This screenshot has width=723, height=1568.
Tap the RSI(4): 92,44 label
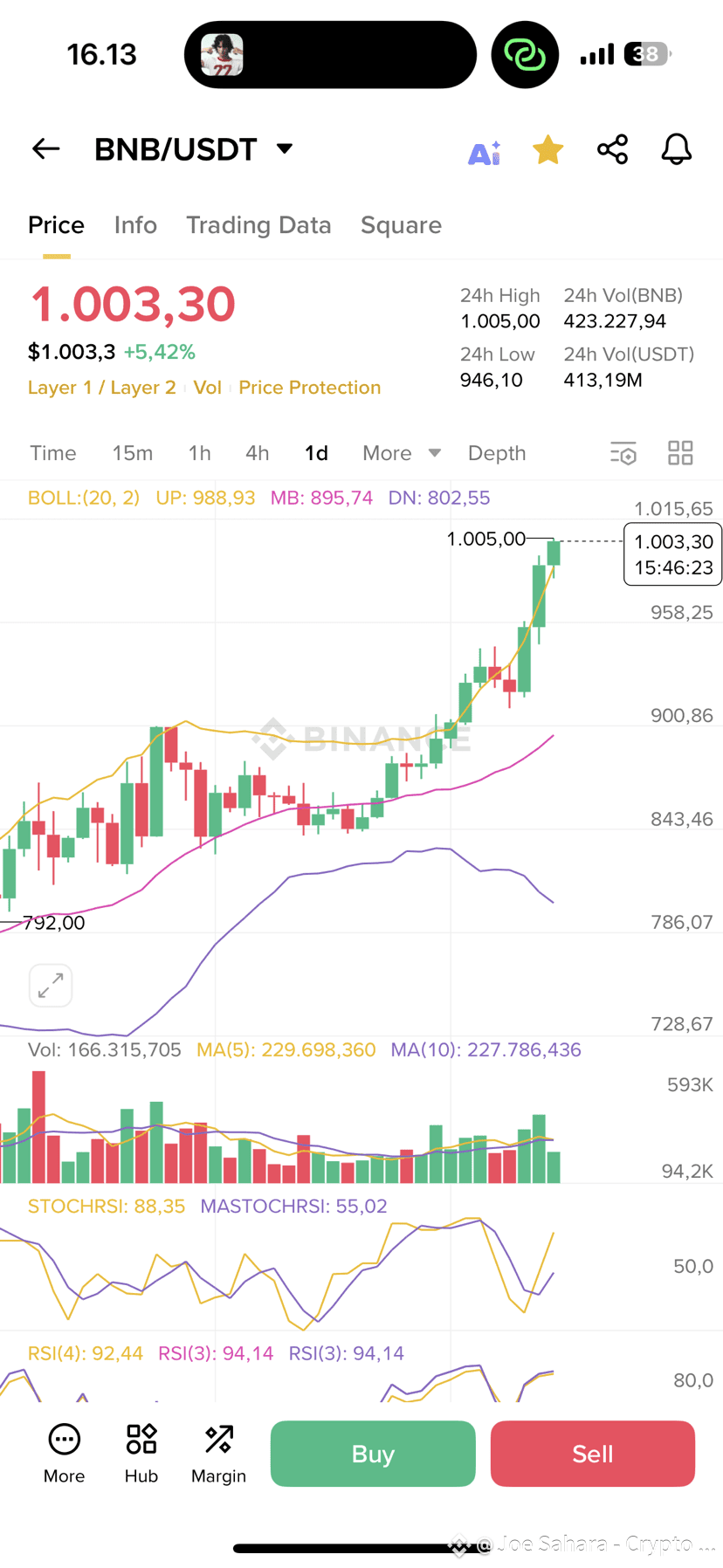(86, 1354)
